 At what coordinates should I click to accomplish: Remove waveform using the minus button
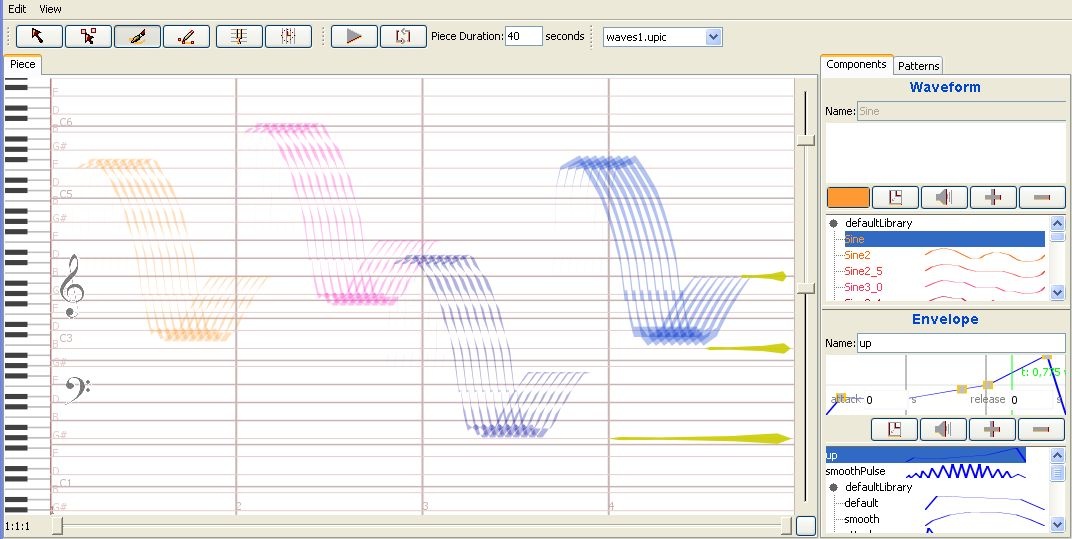point(1041,197)
